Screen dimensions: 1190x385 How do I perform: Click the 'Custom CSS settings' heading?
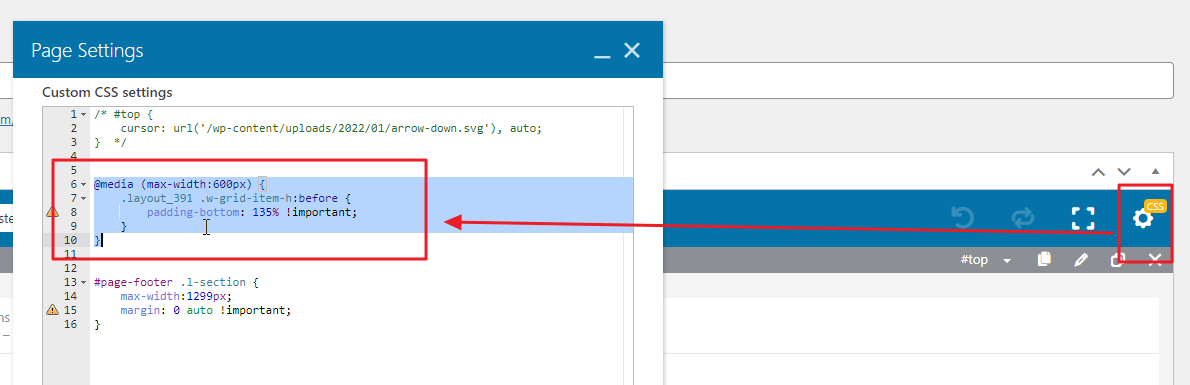tap(107, 93)
